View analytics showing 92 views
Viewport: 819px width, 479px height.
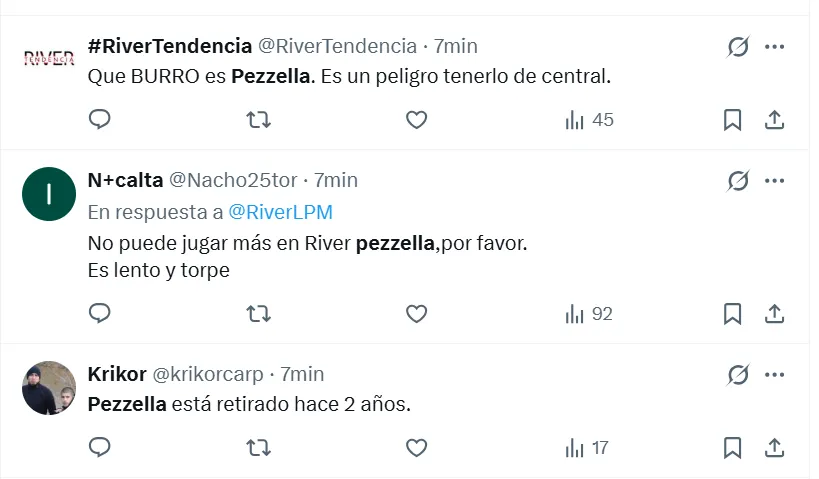(589, 314)
